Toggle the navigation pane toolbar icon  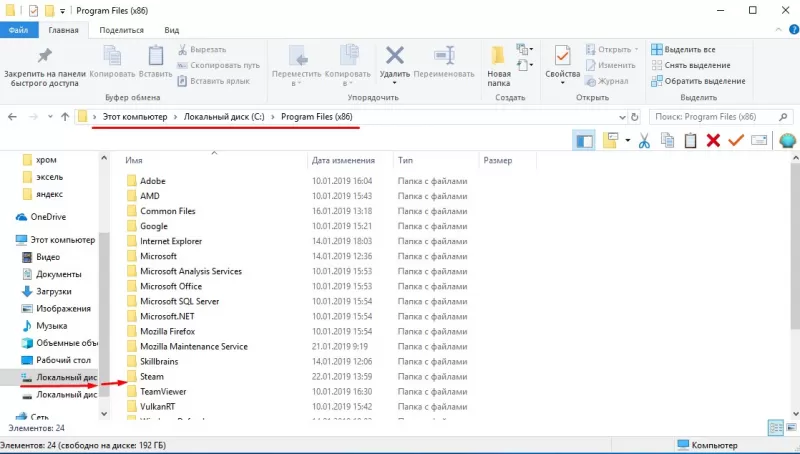[584, 140]
